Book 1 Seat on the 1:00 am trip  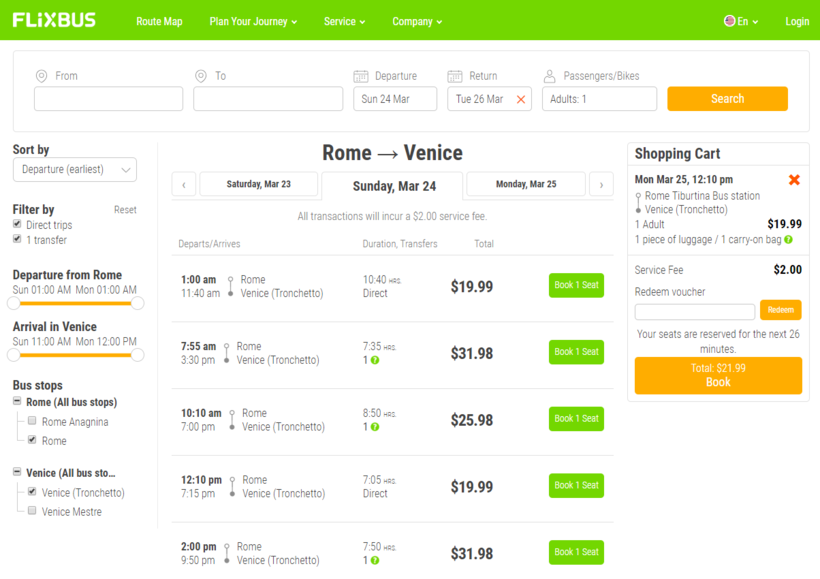tap(576, 285)
